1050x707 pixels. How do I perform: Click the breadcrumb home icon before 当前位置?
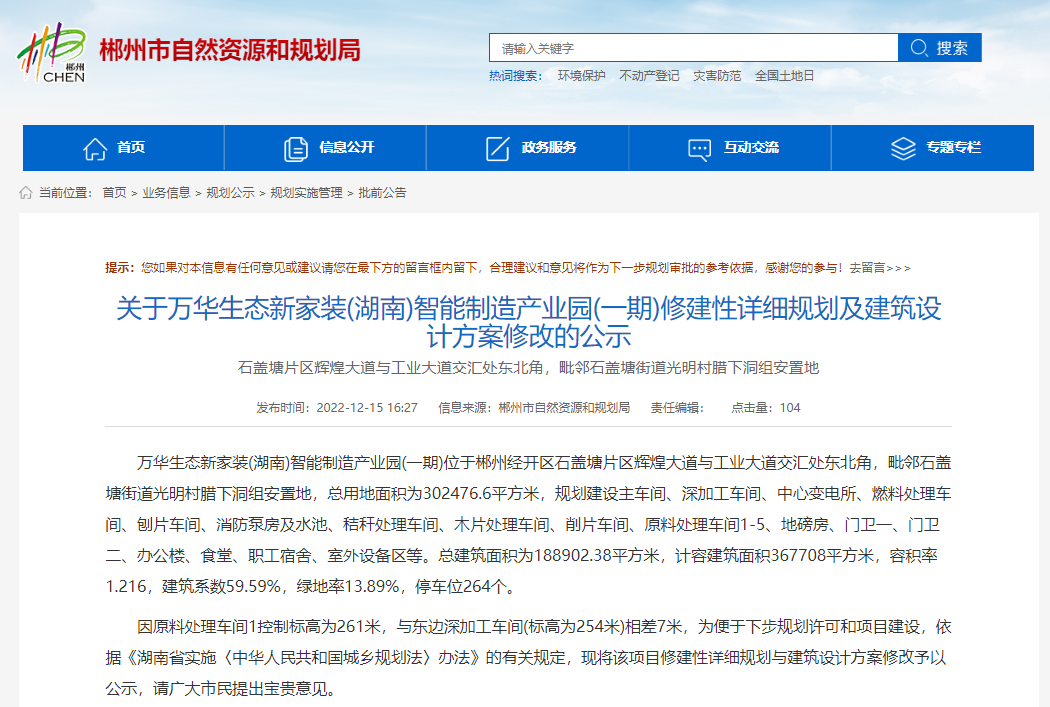25,193
